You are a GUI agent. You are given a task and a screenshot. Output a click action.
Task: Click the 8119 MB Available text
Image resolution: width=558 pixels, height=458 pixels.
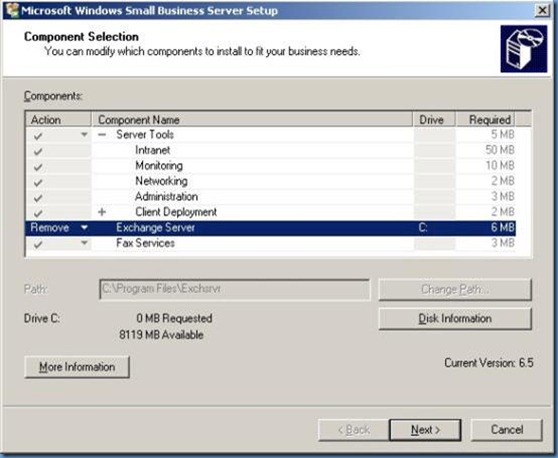point(161,335)
